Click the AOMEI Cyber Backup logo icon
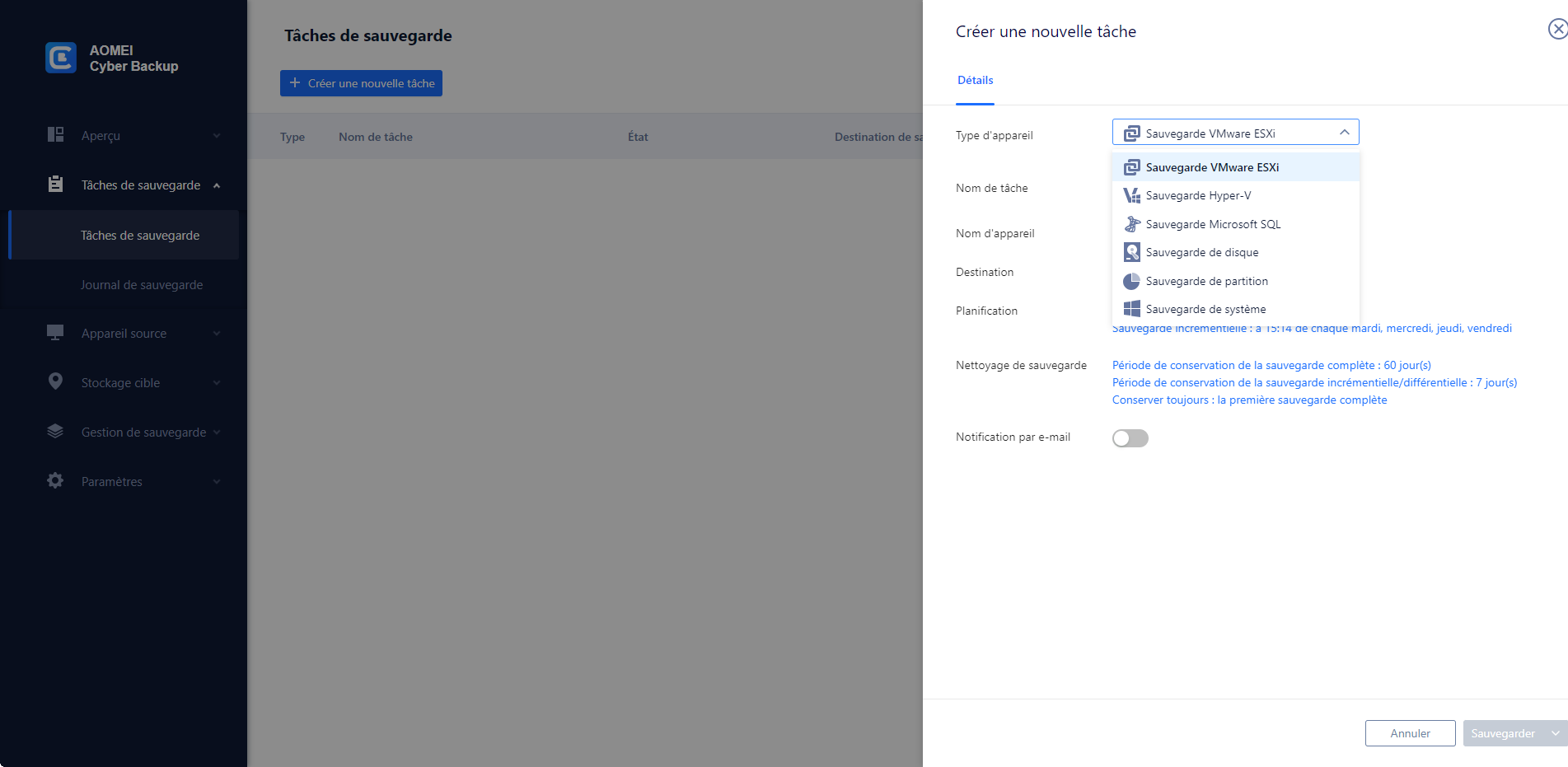The height and width of the screenshot is (767, 1568). click(x=61, y=58)
